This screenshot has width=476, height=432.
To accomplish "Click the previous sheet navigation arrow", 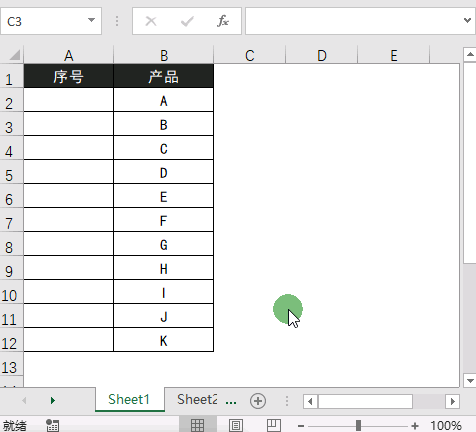I will tap(24, 400).
